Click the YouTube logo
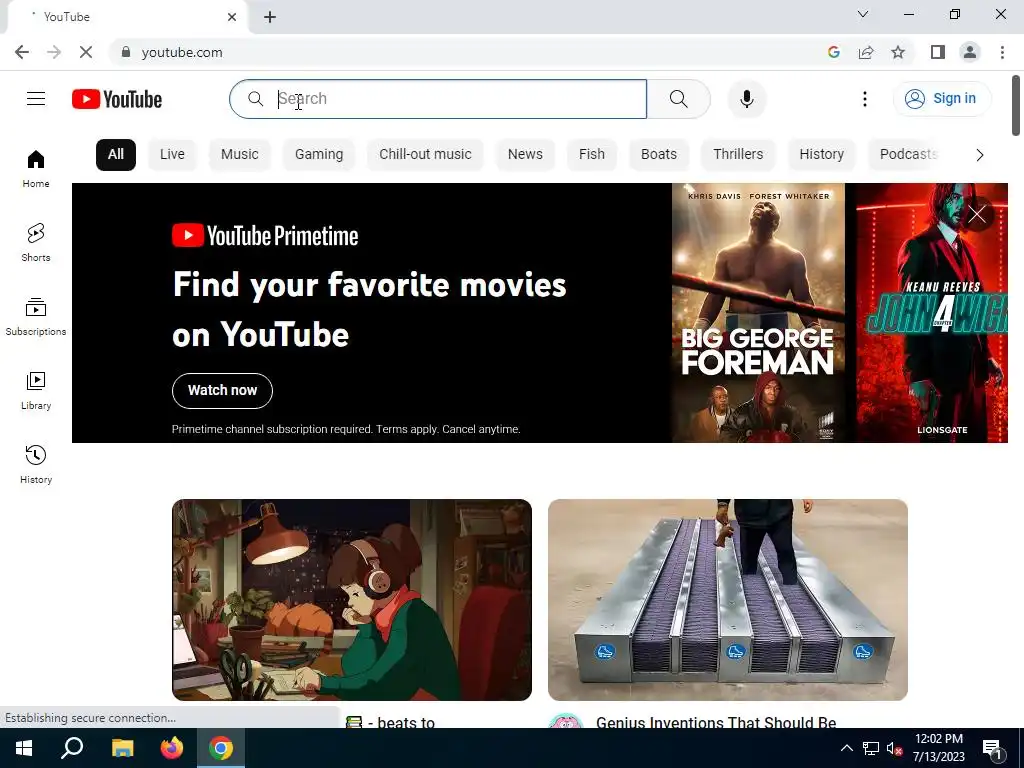The image size is (1024, 768). (x=117, y=99)
